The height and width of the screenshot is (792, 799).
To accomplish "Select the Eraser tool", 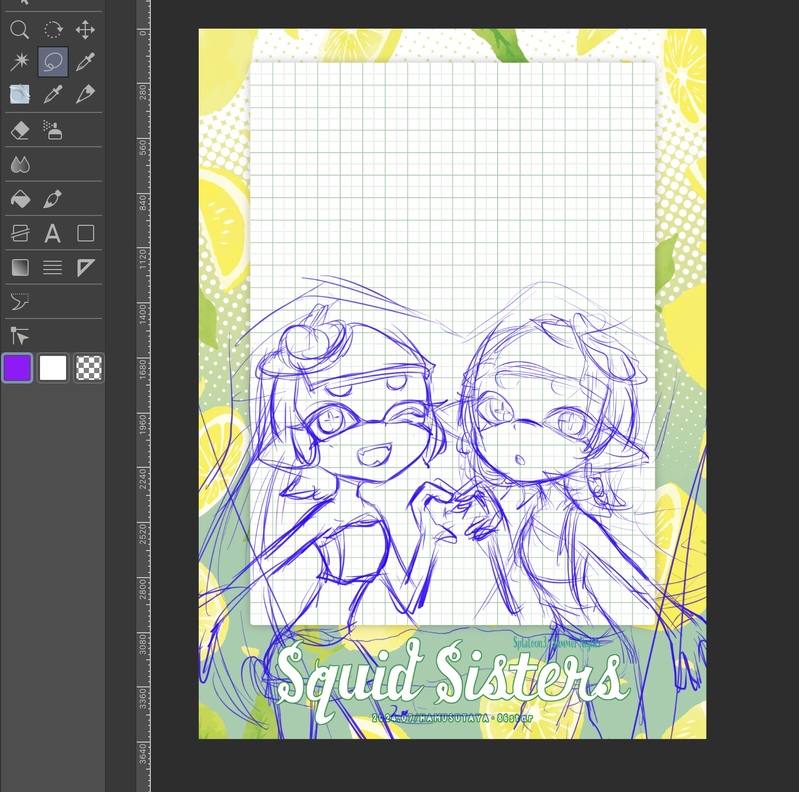I will 19,130.
